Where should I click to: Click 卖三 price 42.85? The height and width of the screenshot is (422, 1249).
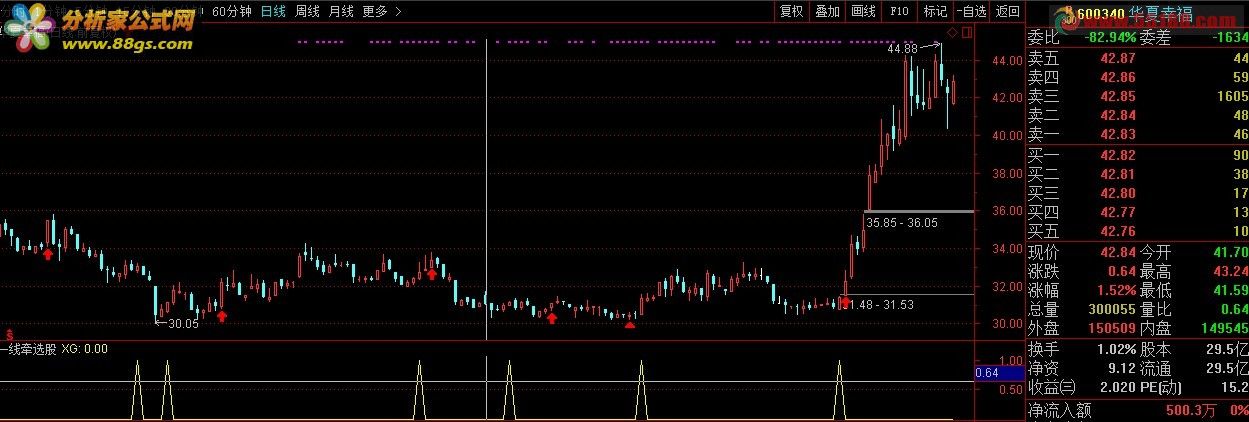[1117, 96]
